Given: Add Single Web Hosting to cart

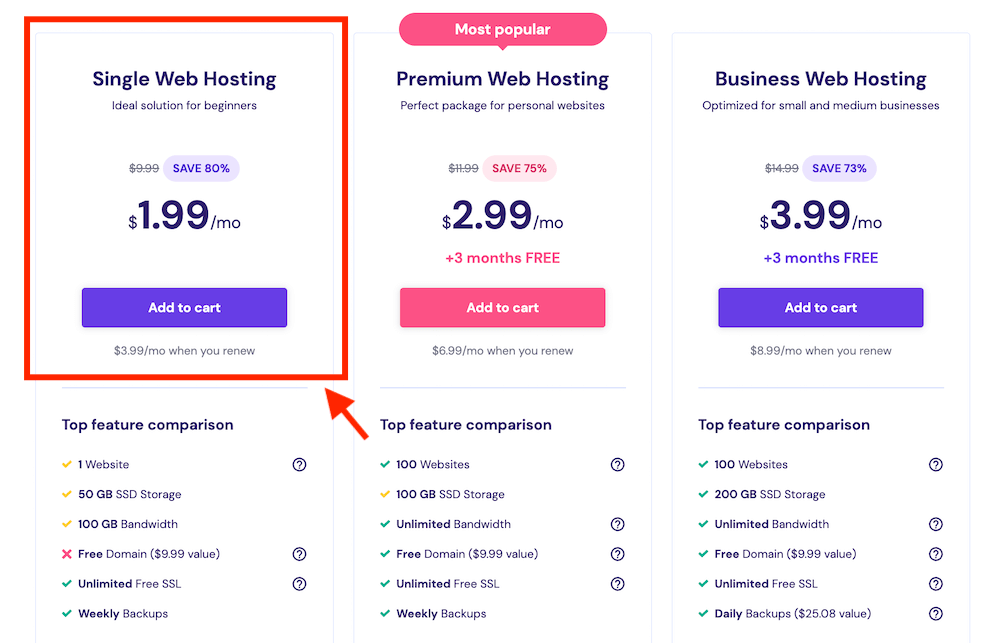Looking at the screenshot, I should click(184, 308).
